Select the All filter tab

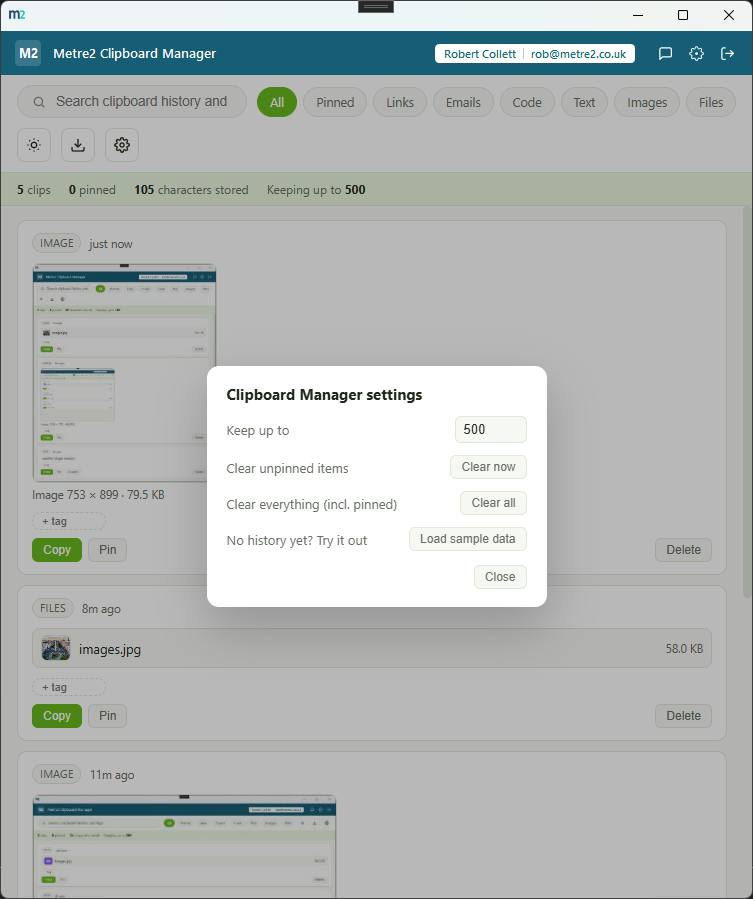(x=277, y=102)
